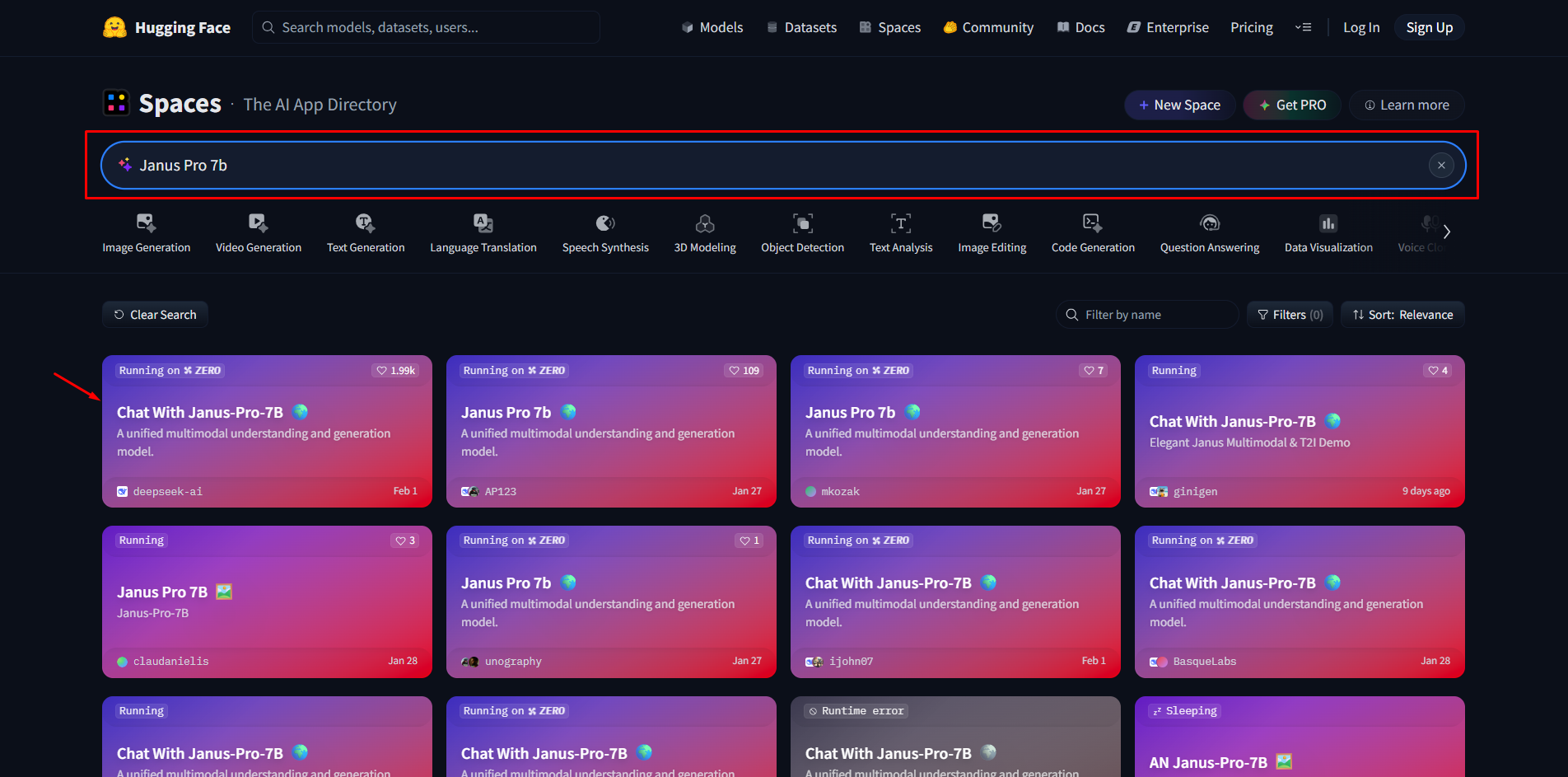Viewport: 1568px width, 777px height.
Task: Focus the Janus Pro 7b spaces search field
Action: [782, 165]
